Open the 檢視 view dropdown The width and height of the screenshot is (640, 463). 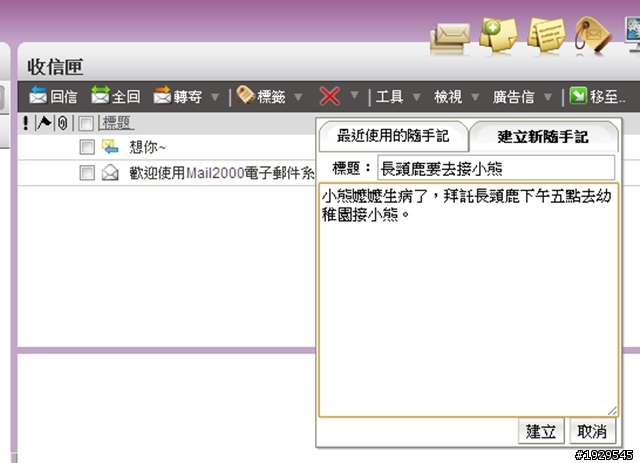pyautogui.click(x=456, y=97)
